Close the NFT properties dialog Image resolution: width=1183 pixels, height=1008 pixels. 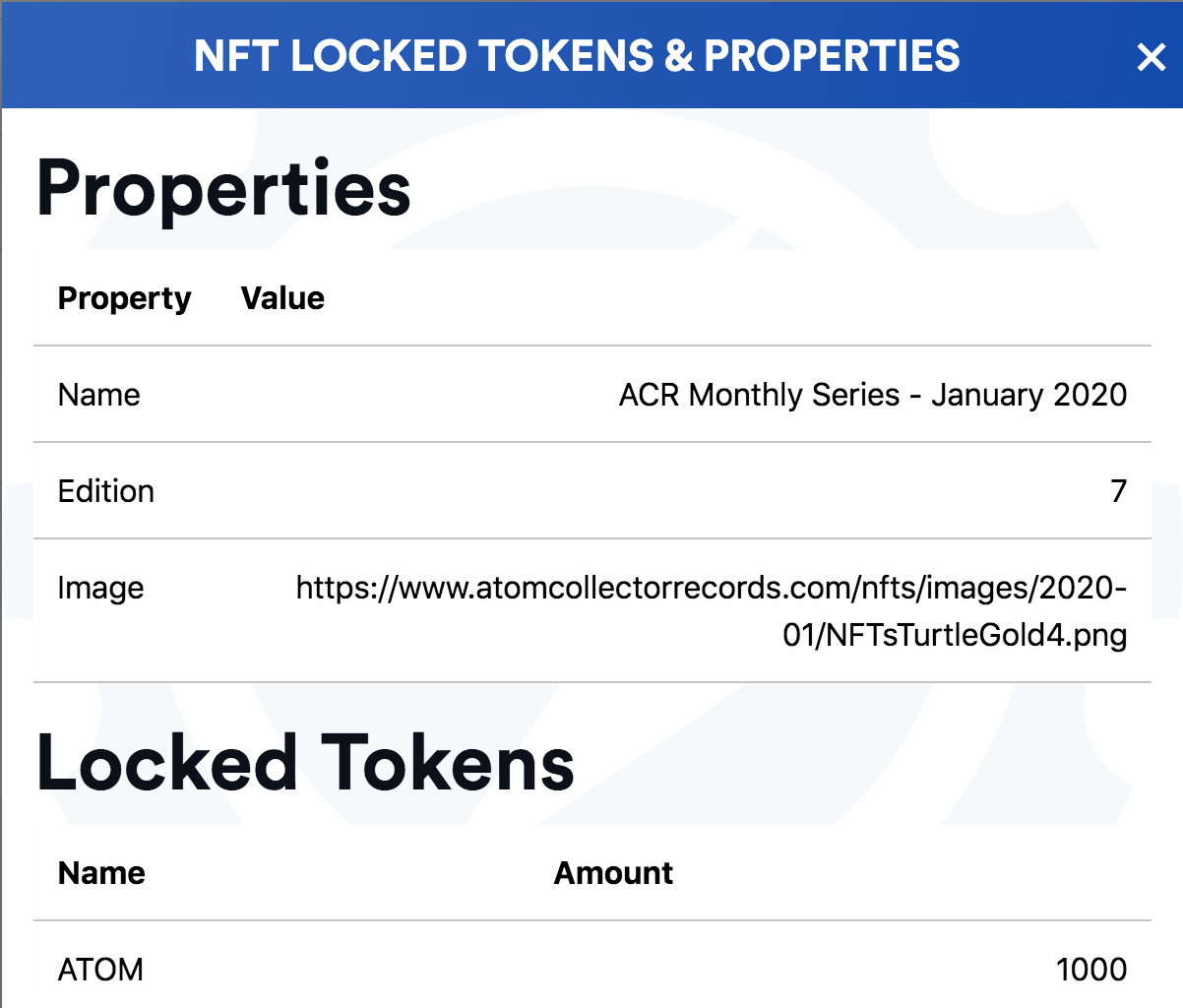coord(1151,57)
